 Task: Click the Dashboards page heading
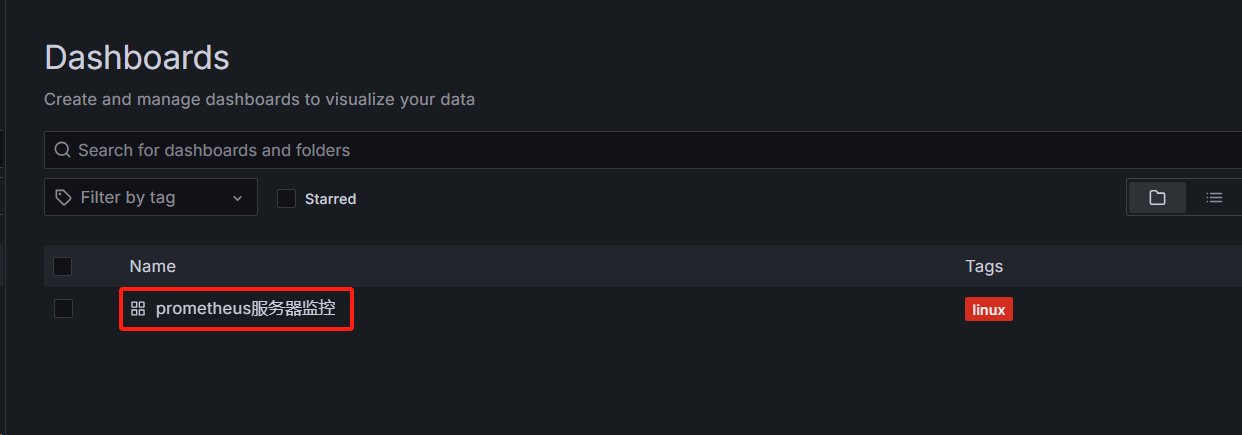pos(137,57)
